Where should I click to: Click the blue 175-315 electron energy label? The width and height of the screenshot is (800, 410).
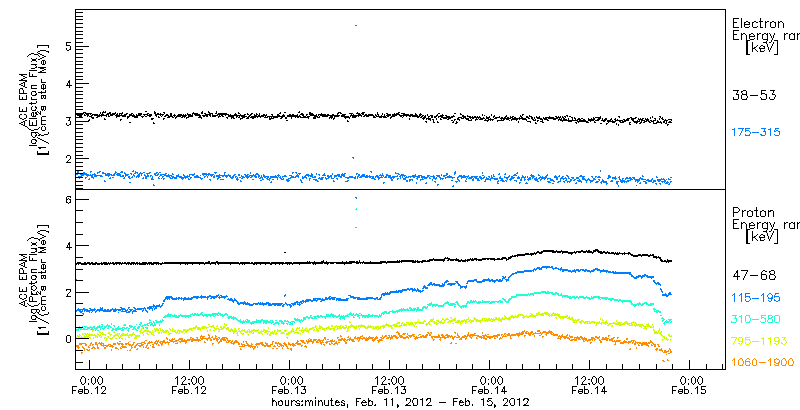pos(756,133)
